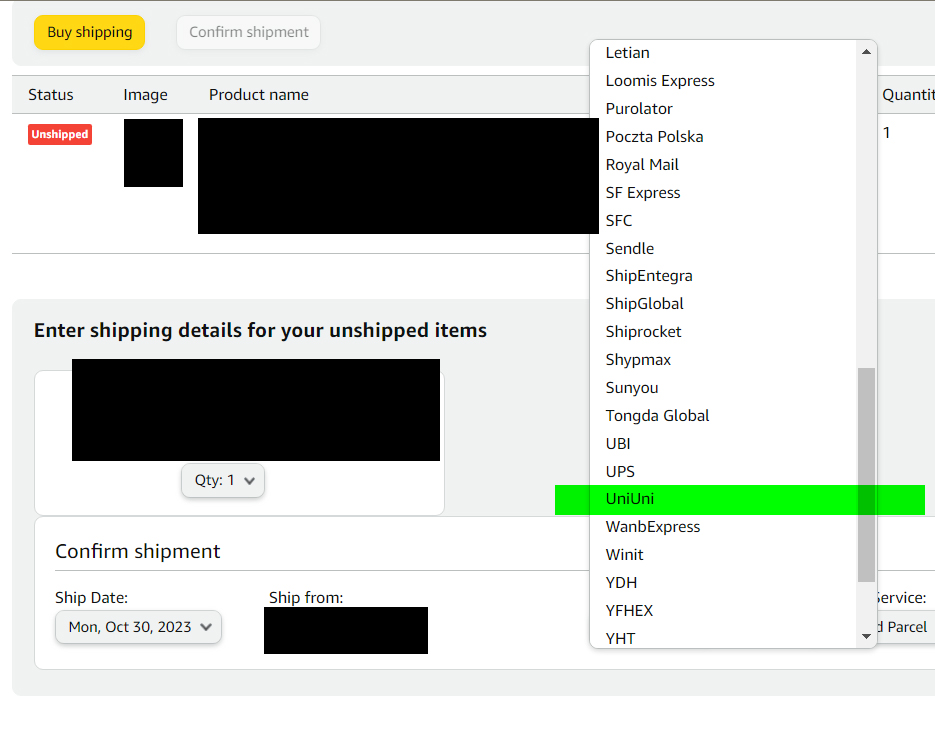Click the carrier list scrollbar thumb
The height and width of the screenshot is (729, 935).
[x=866, y=474]
